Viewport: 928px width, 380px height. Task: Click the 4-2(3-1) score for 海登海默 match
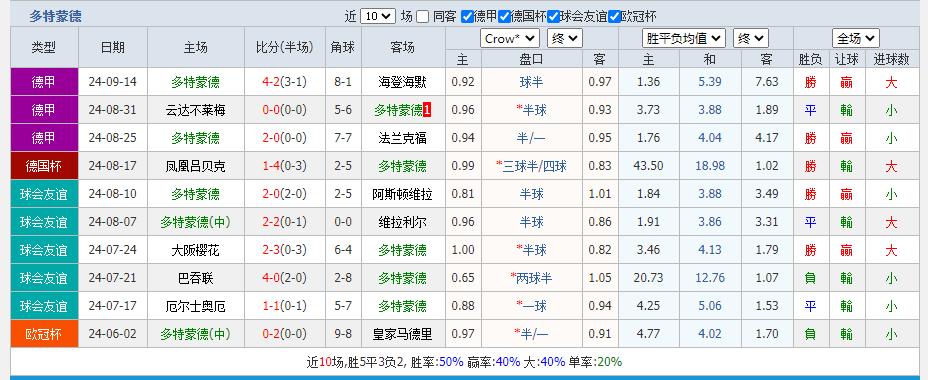tap(285, 82)
